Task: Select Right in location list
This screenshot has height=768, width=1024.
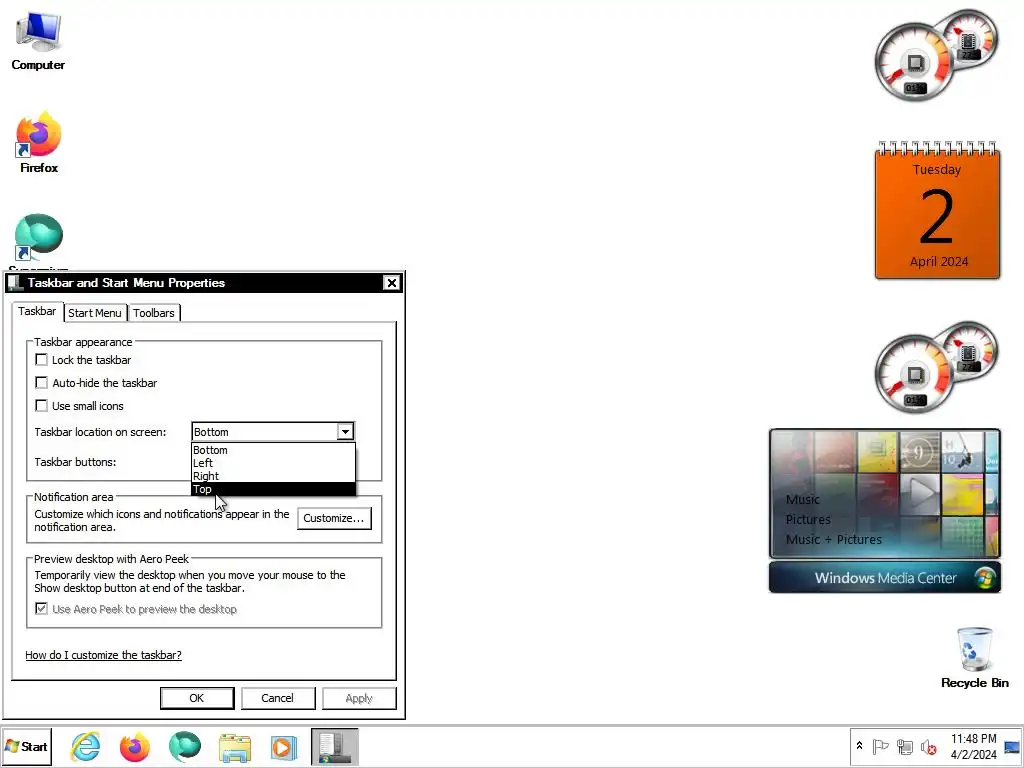Action: 274,476
